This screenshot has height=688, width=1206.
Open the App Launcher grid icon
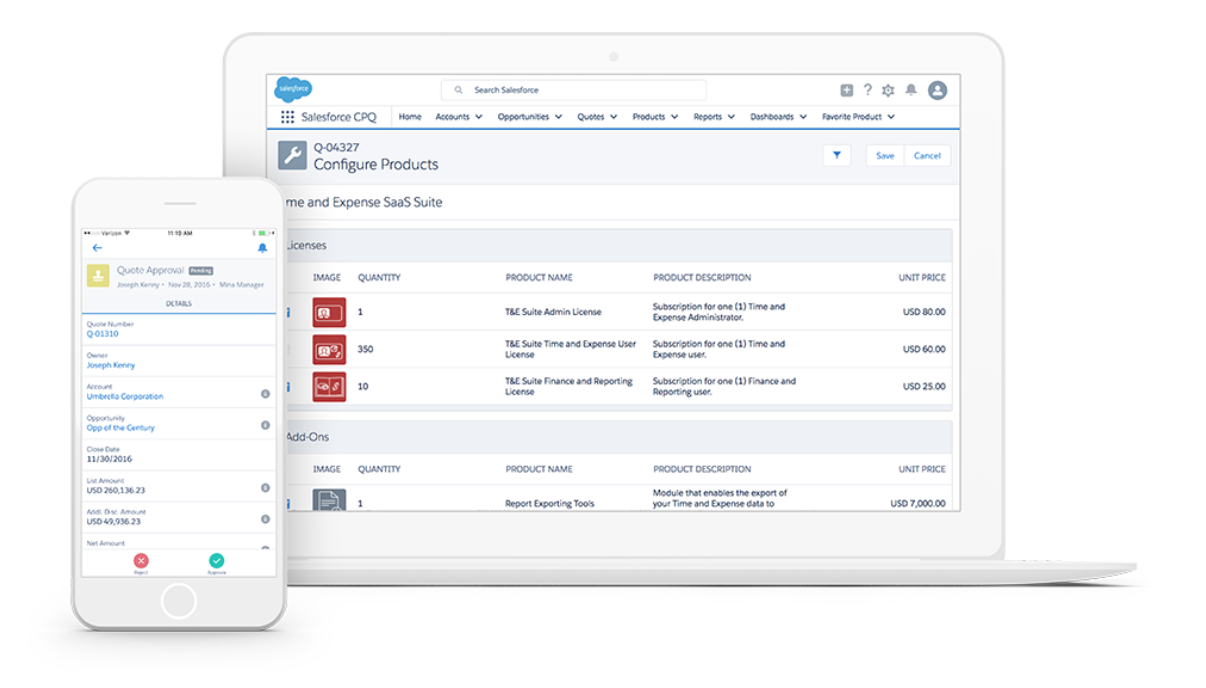[x=287, y=117]
